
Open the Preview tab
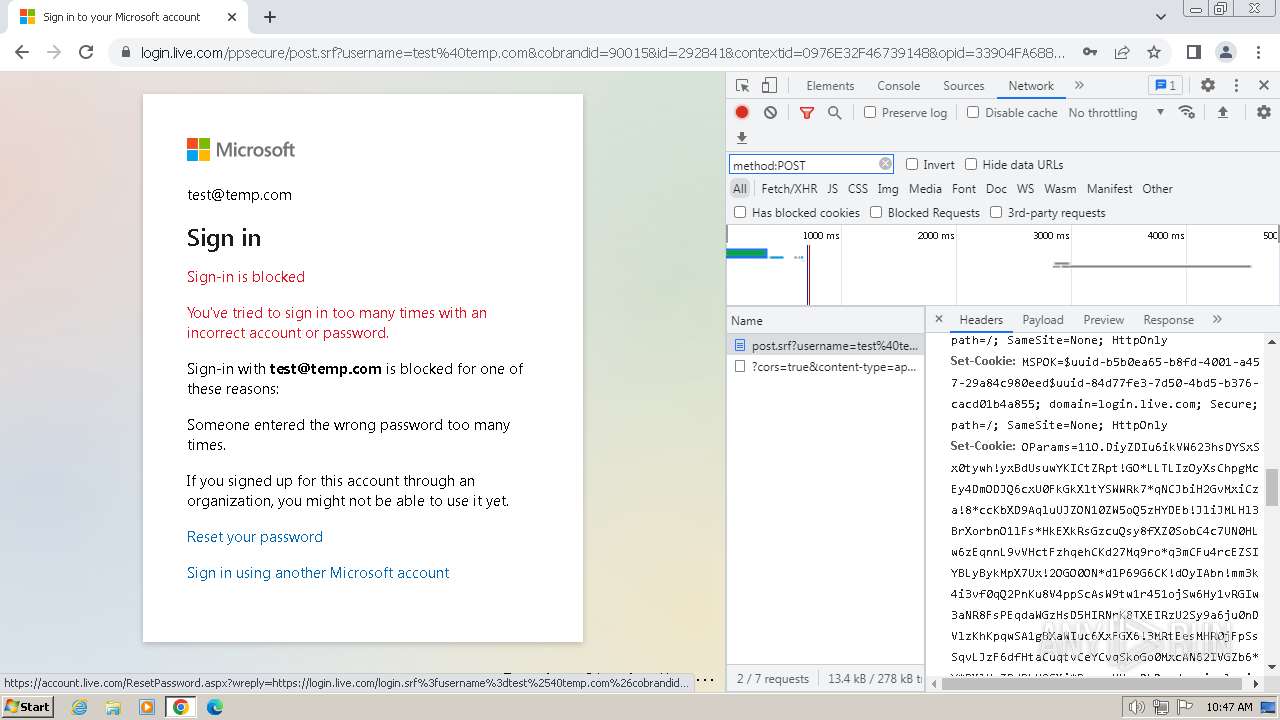[1103, 320]
